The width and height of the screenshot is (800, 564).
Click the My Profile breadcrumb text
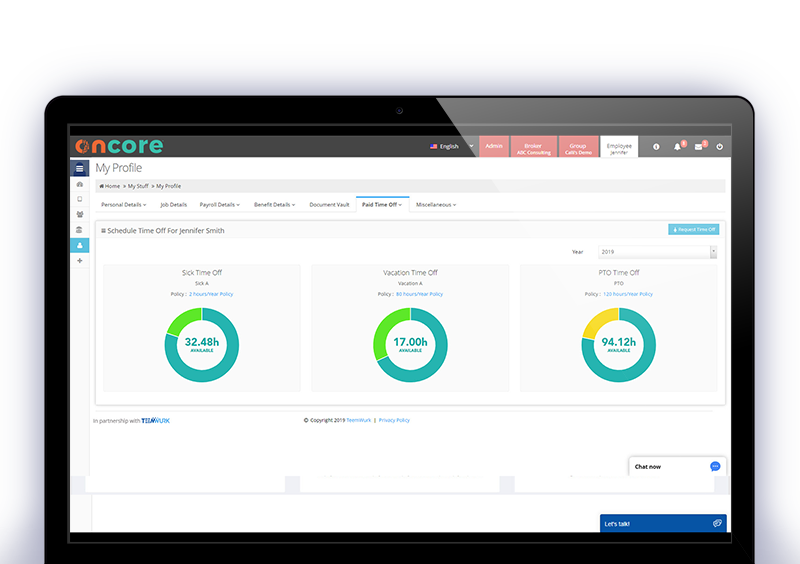tap(168, 186)
